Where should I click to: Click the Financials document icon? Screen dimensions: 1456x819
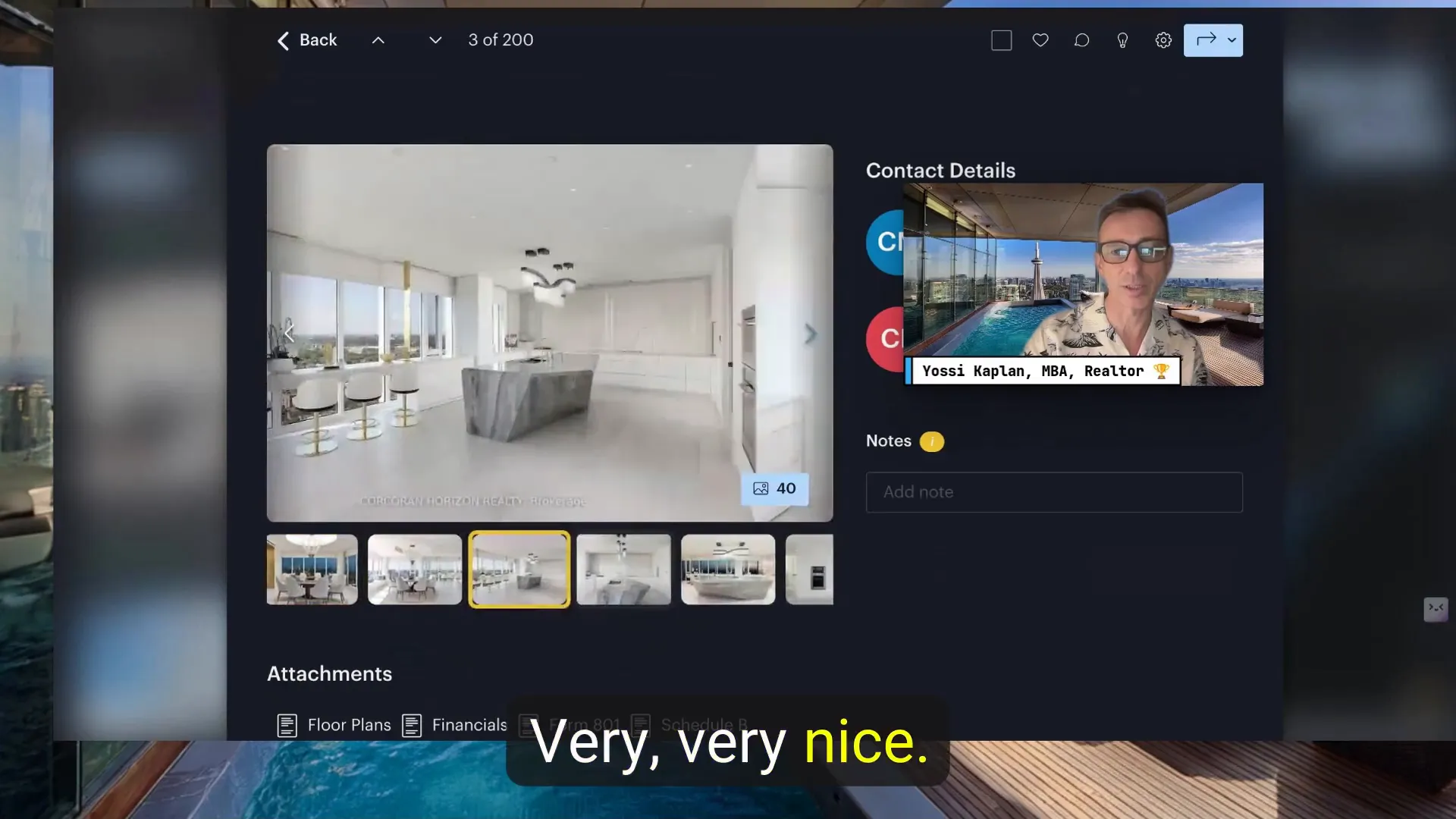pyautogui.click(x=412, y=726)
